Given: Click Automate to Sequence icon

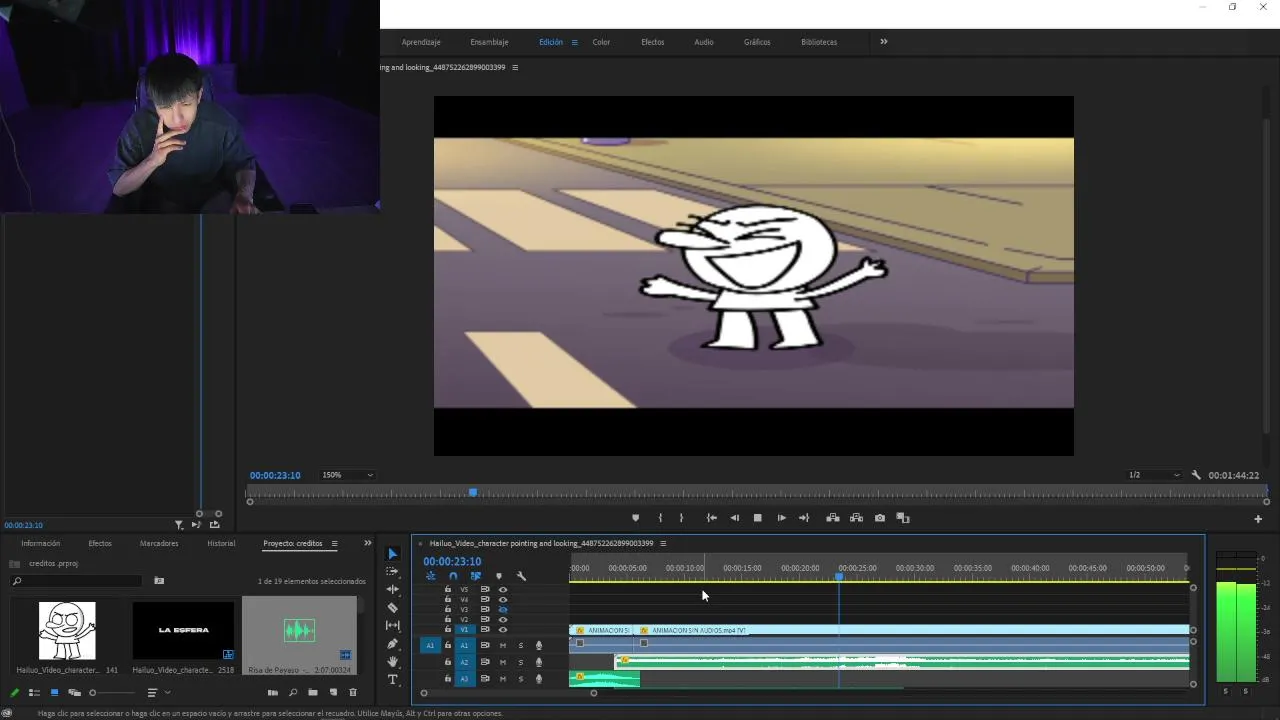Looking at the screenshot, I should click(x=272, y=692).
